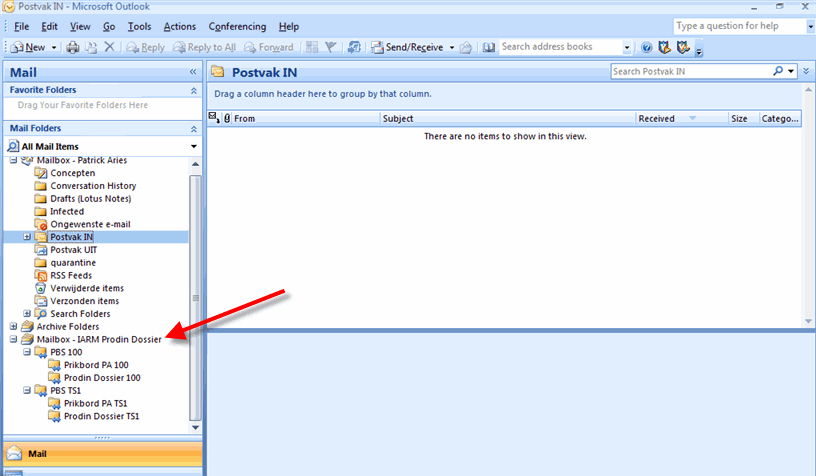This screenshot has width=816, height=476.
Task: Click the Forward button
Action: (x=269, y=47)
